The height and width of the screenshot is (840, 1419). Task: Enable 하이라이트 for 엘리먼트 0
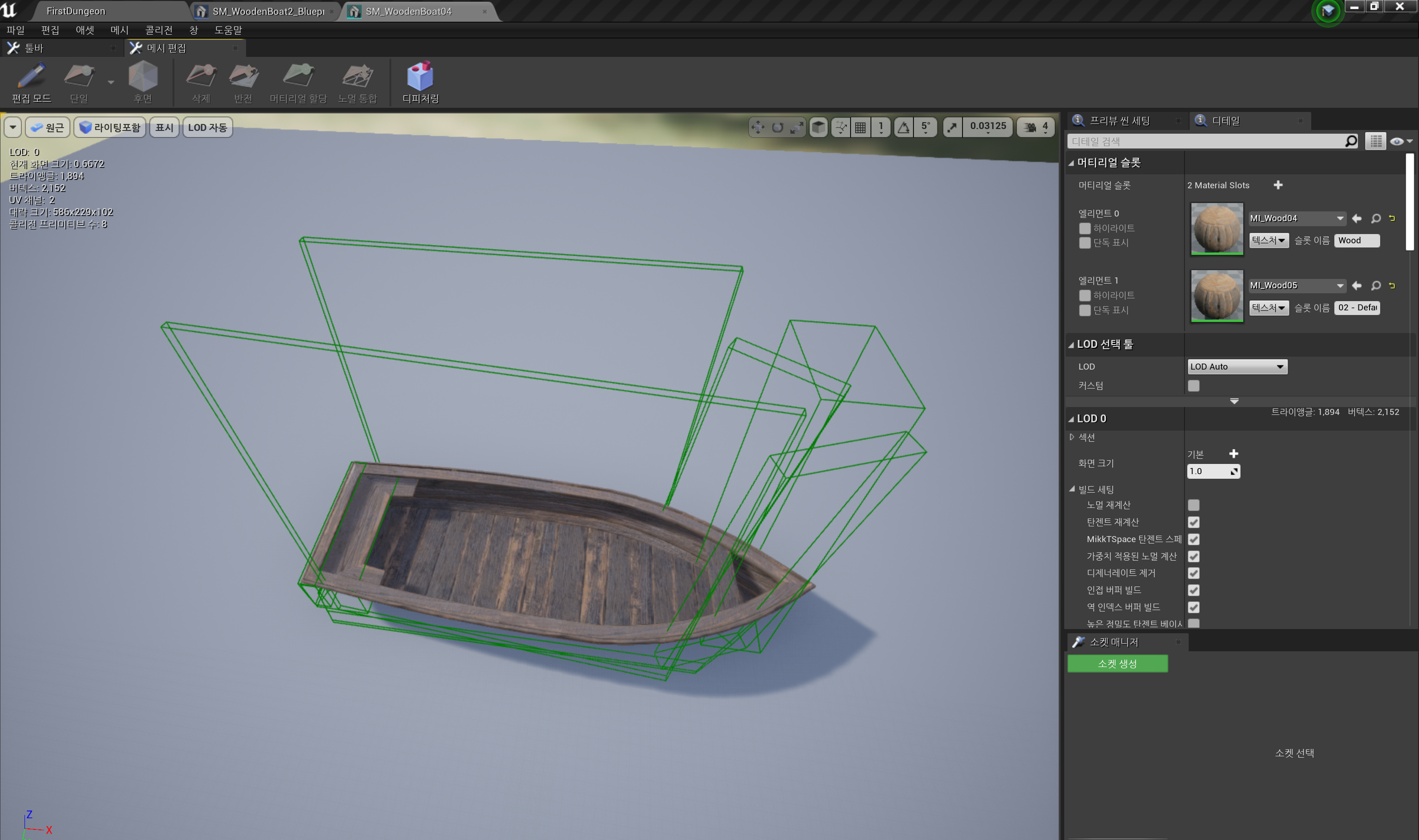click(1085, 228)
